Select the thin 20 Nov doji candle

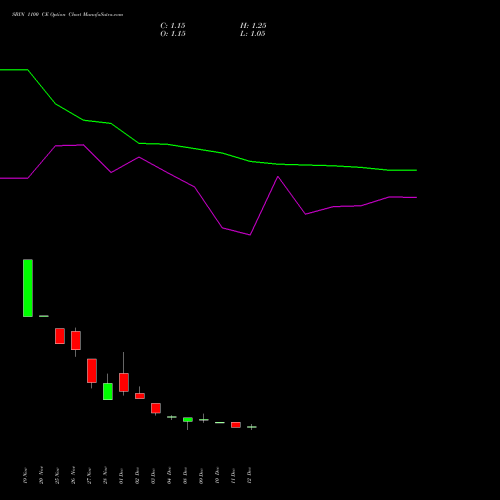point(44,316)
